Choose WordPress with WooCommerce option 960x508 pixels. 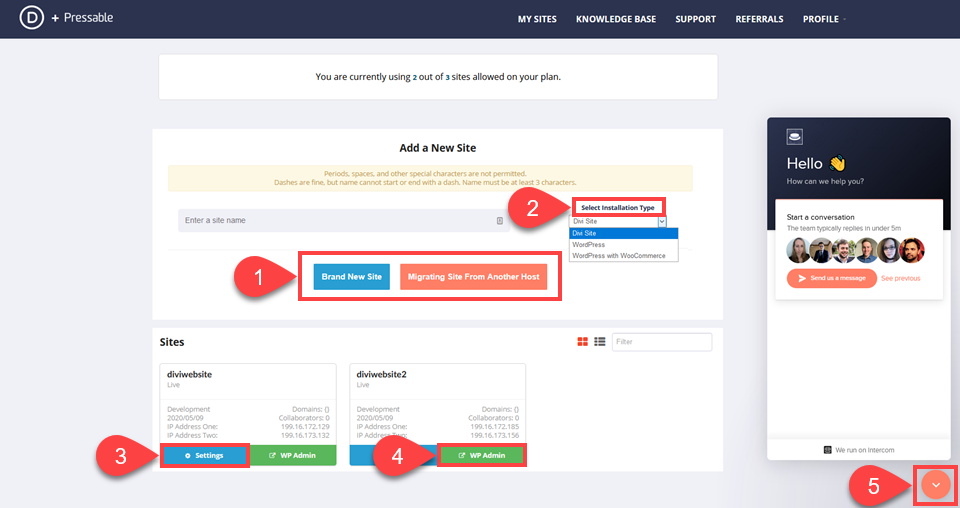click(623, 256)
